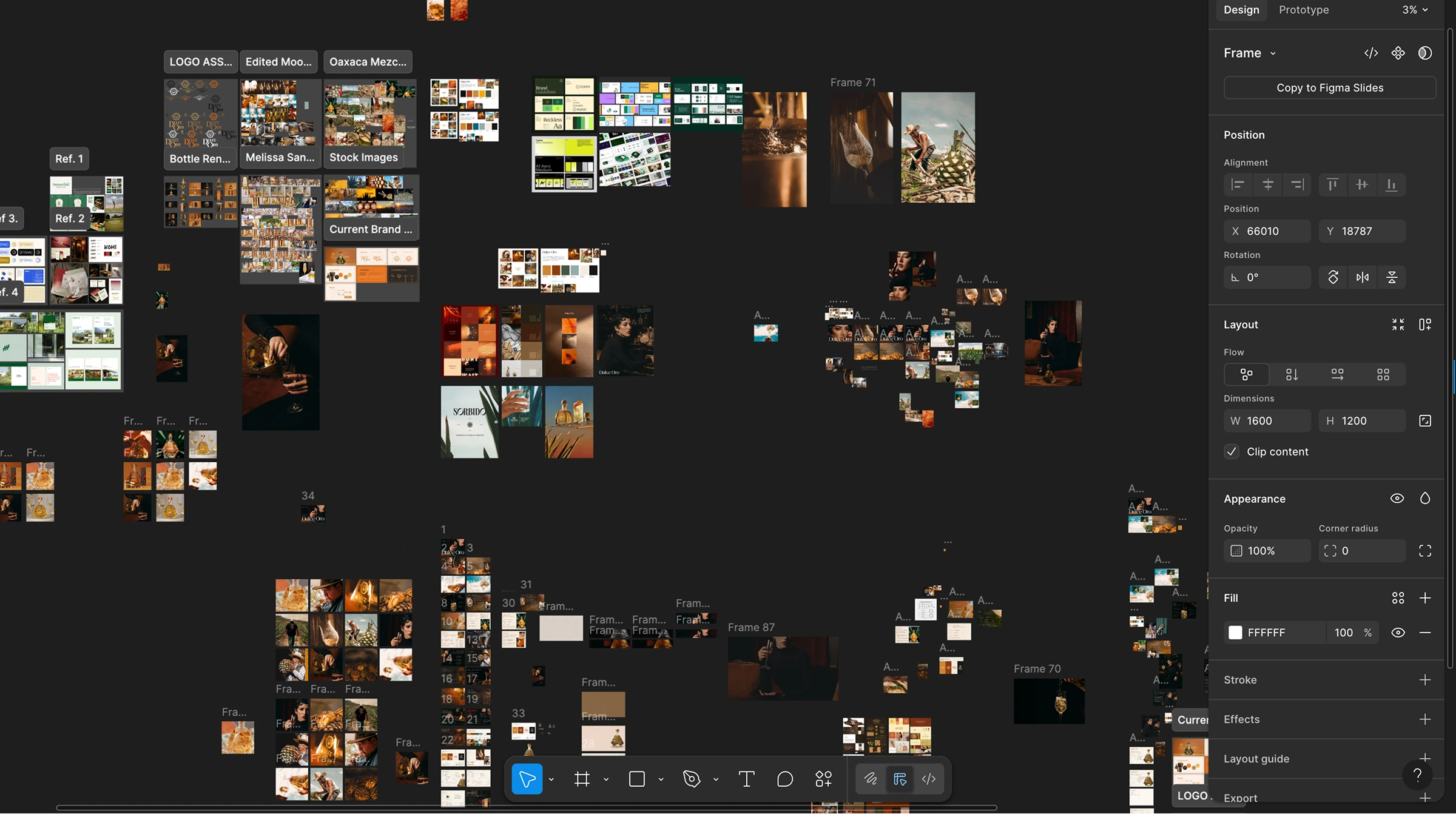Image resolution: width=1456 pixels, height=814 pixels.
Task: Select the Frame tool
Action: tap(582, 779)
